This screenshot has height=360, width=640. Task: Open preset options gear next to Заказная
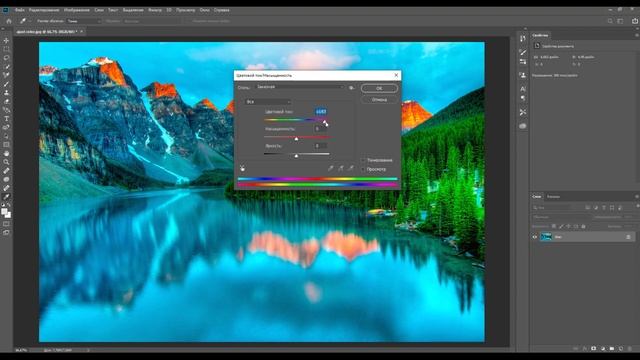pos(351,87)
